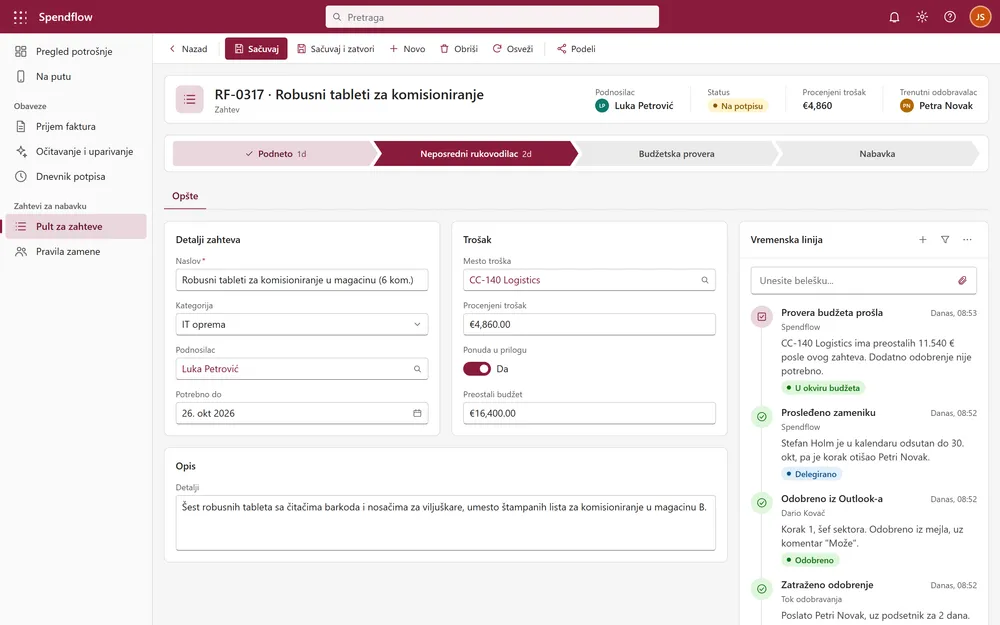Click the Provera budžeta prošla timeline icon
The width and height of the screenshot is (1000, 625).
tap(761, 316)
